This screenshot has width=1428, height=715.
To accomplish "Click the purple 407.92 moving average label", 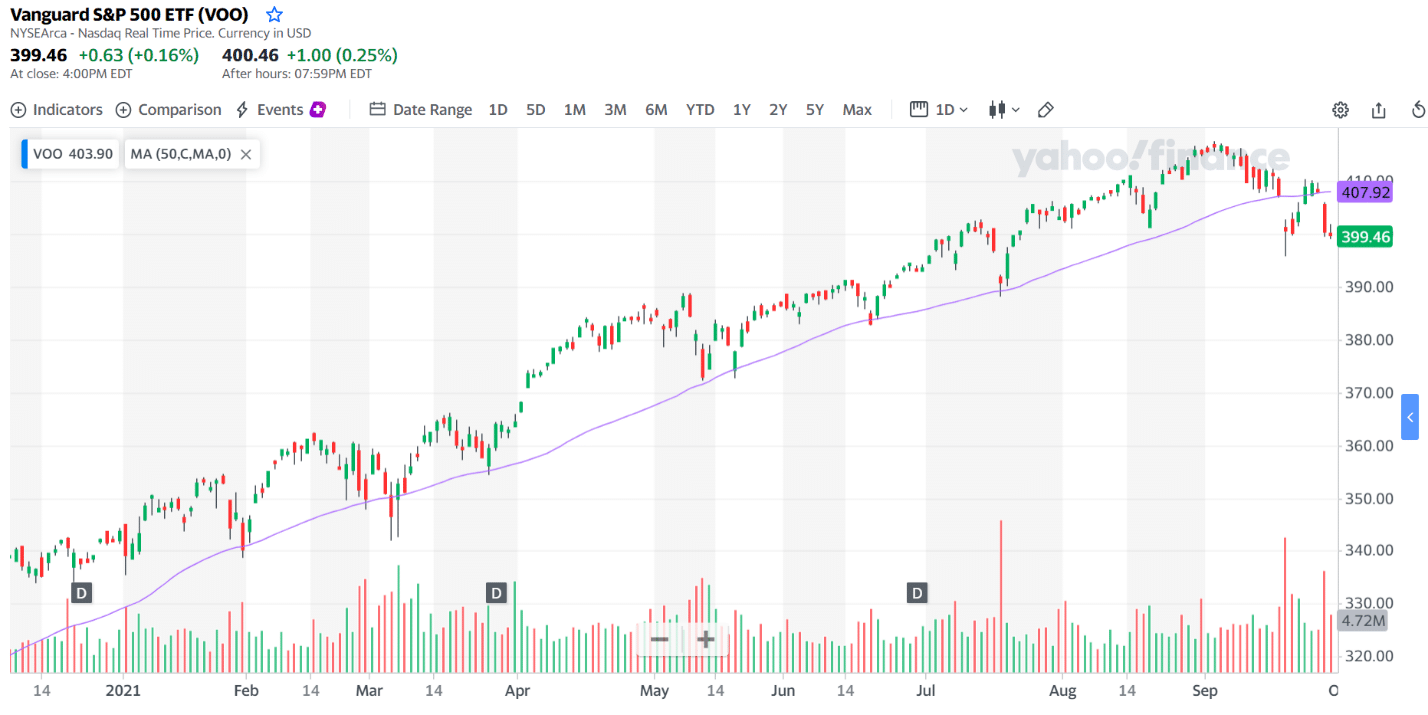I will [1367, 192].
